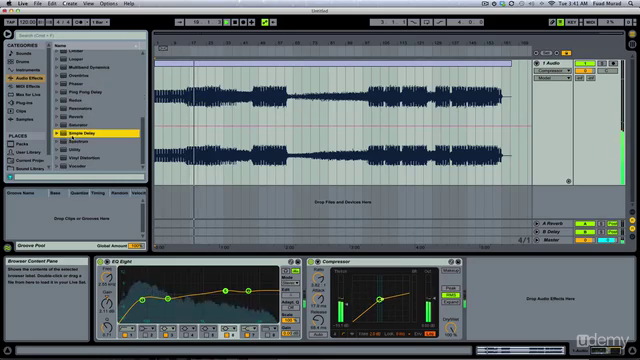Arm the 1 Audio track for recording
The width and height of the screenshot is (640, 360).
point(613,63)
